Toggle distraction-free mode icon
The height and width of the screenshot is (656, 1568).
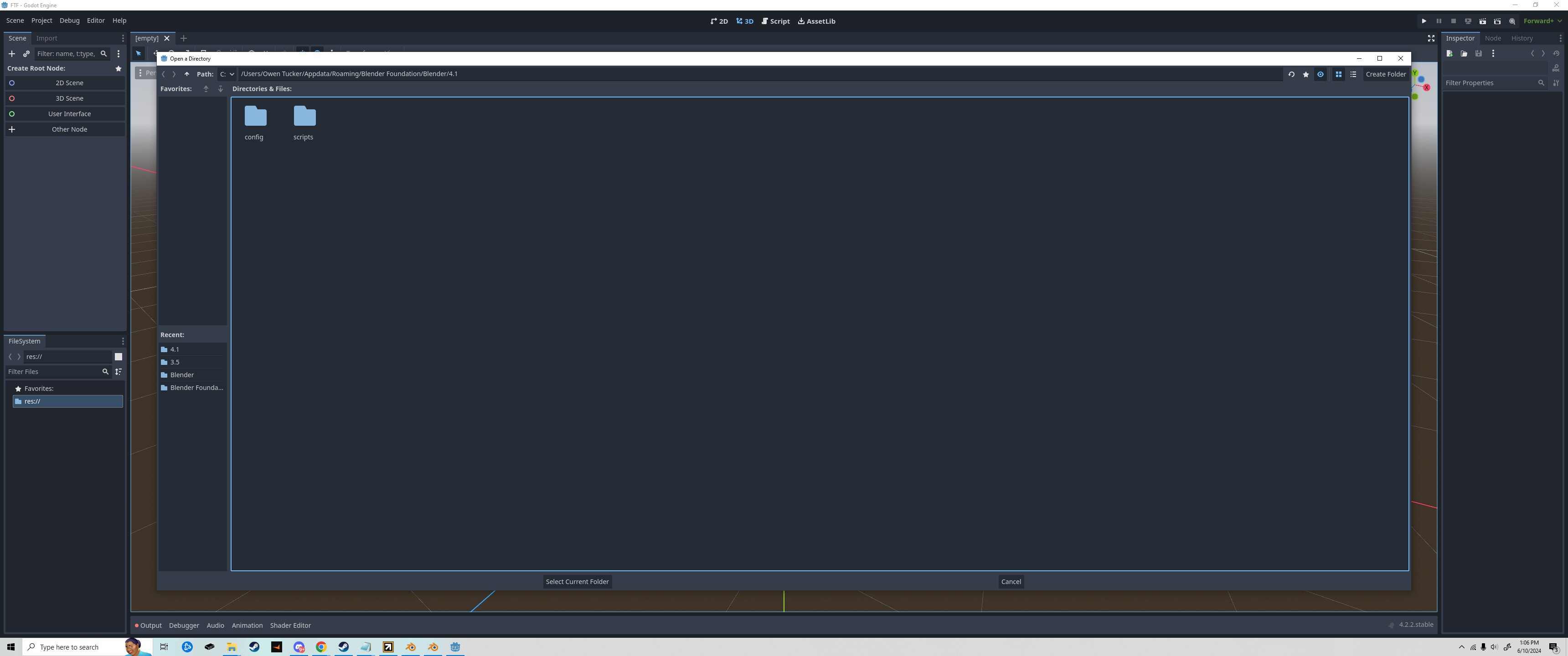point(1431,38)
